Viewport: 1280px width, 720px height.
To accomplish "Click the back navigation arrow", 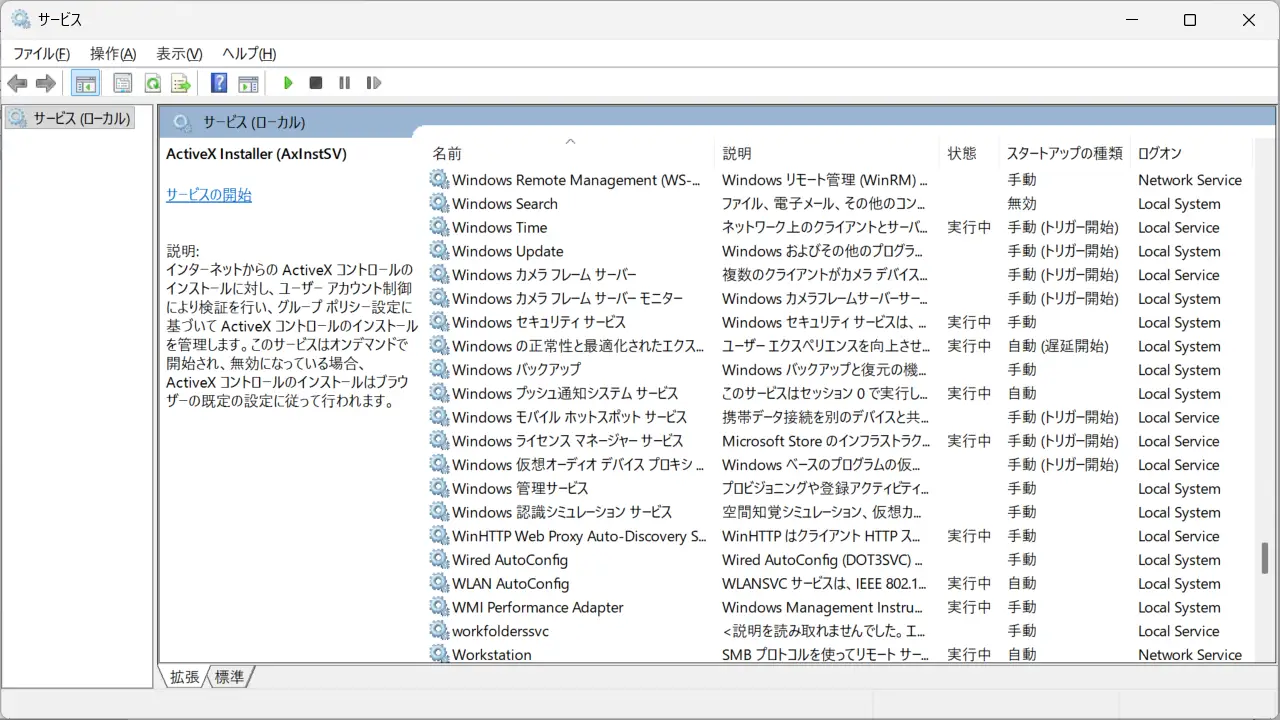I will 17,82.
